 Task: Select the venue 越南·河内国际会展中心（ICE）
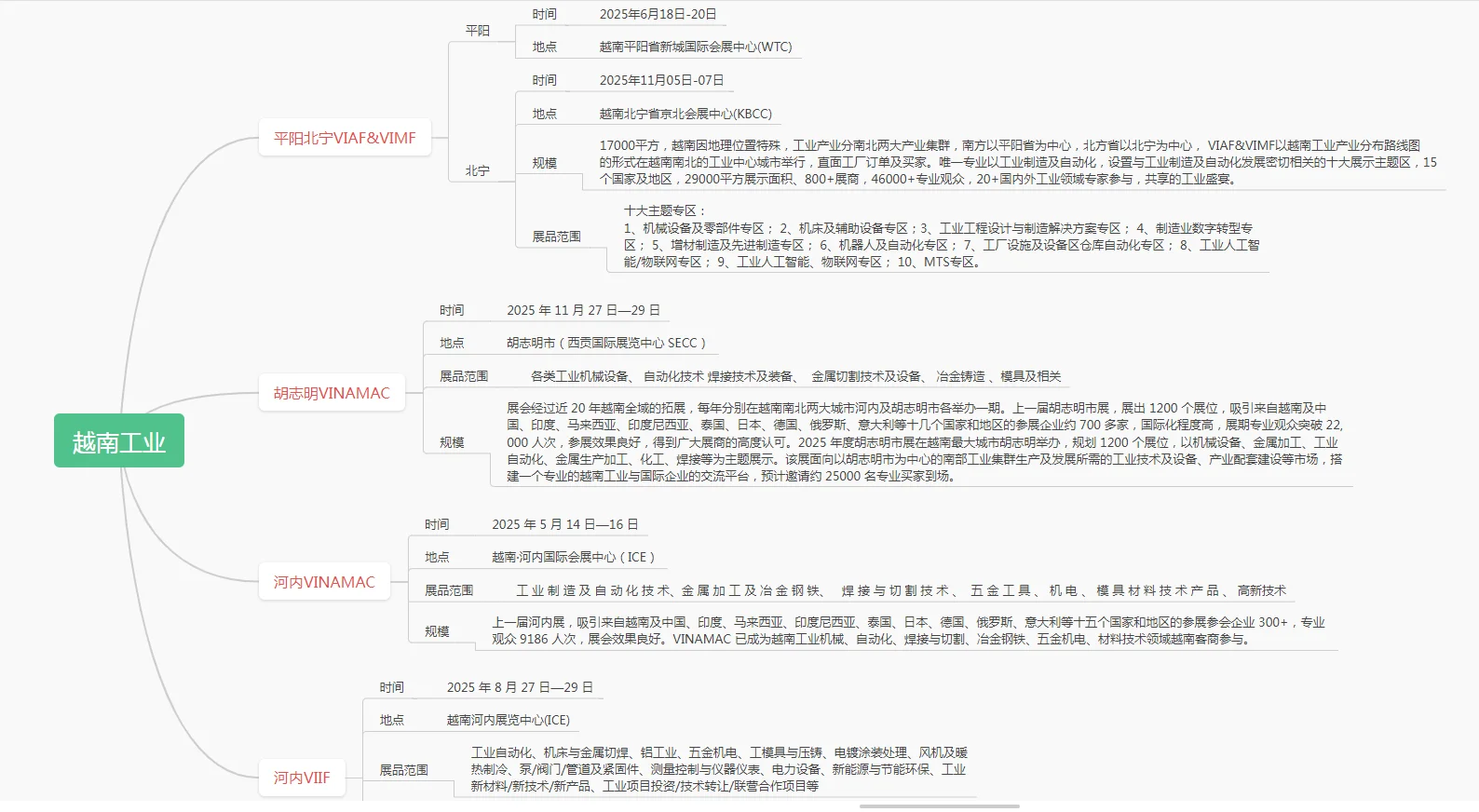point(574,557)
